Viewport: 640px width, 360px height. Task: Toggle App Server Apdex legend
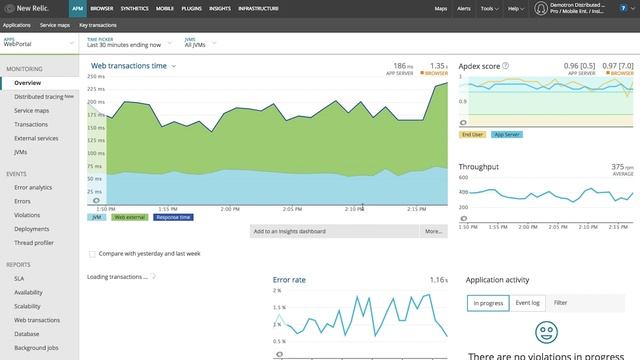[x=507, y=134]
